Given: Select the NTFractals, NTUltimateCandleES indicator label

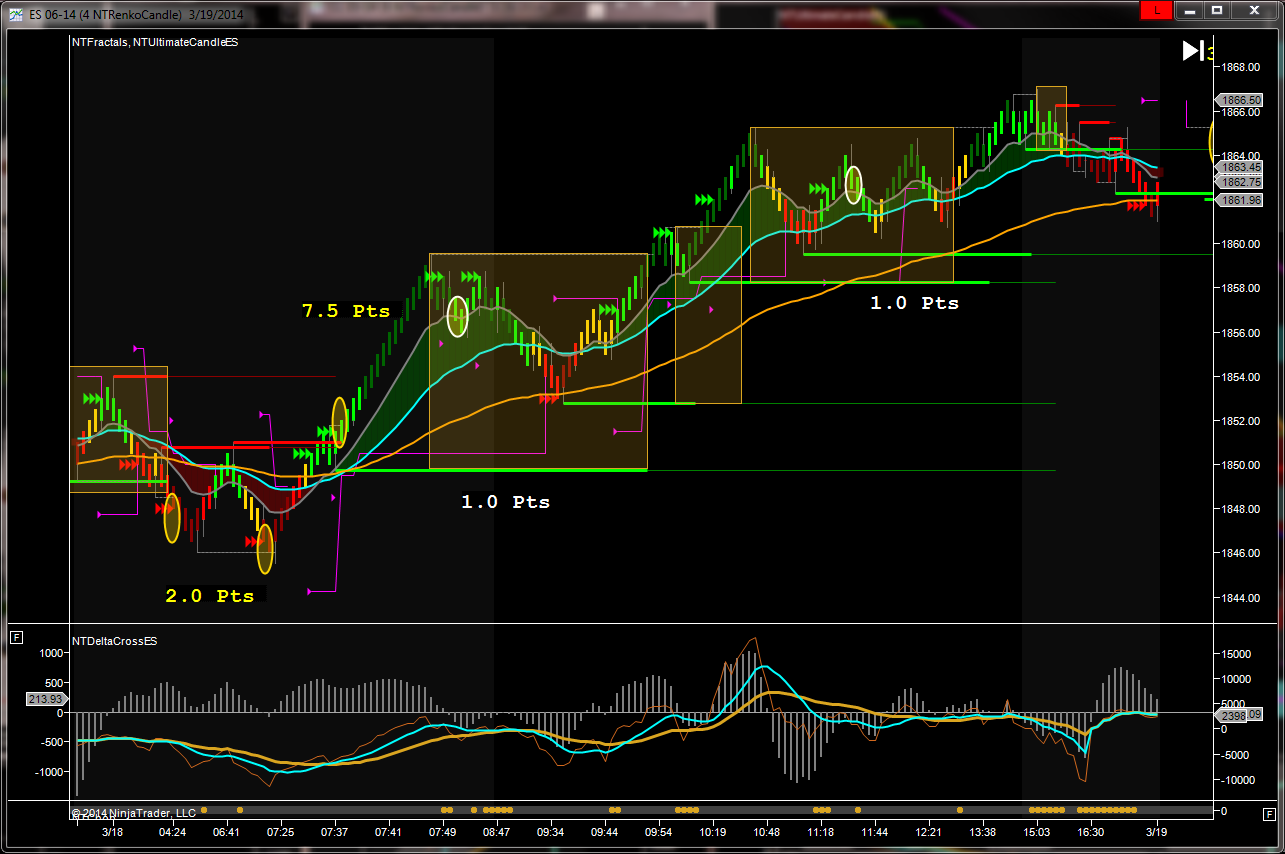Looking at the screenshot, I should 140,42.
